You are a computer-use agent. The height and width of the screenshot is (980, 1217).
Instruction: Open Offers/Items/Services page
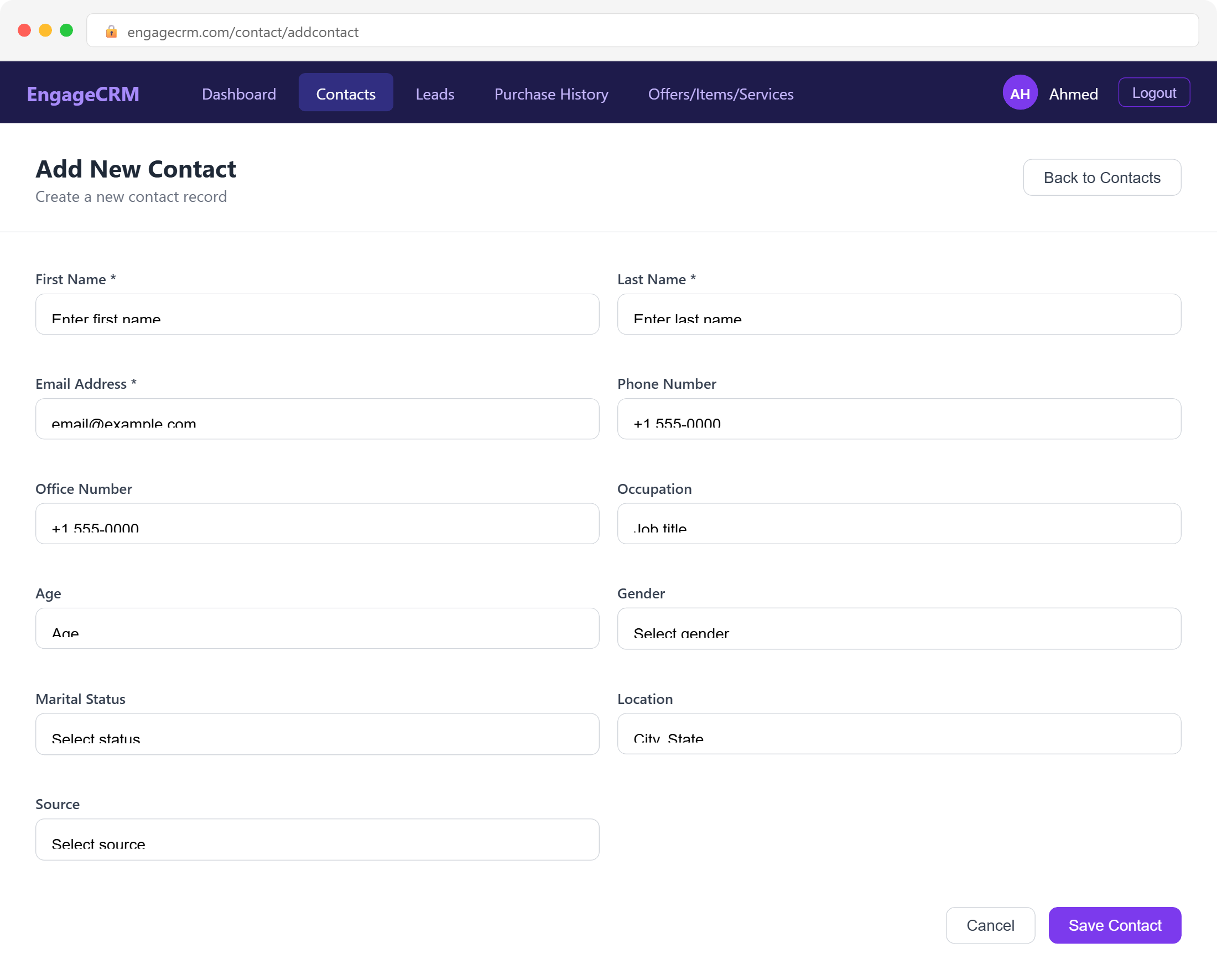[721, 93]
